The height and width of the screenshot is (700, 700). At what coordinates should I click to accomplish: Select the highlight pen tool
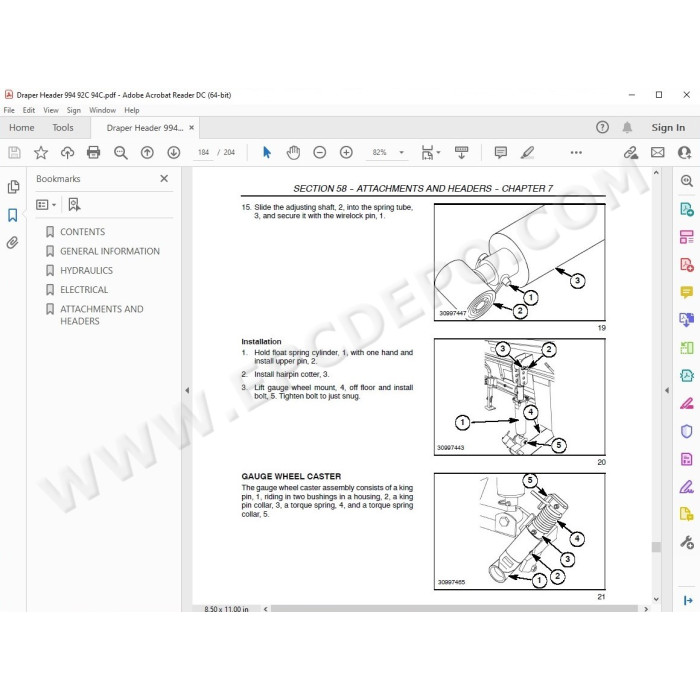pyautogui.click(x=527, y=153)
